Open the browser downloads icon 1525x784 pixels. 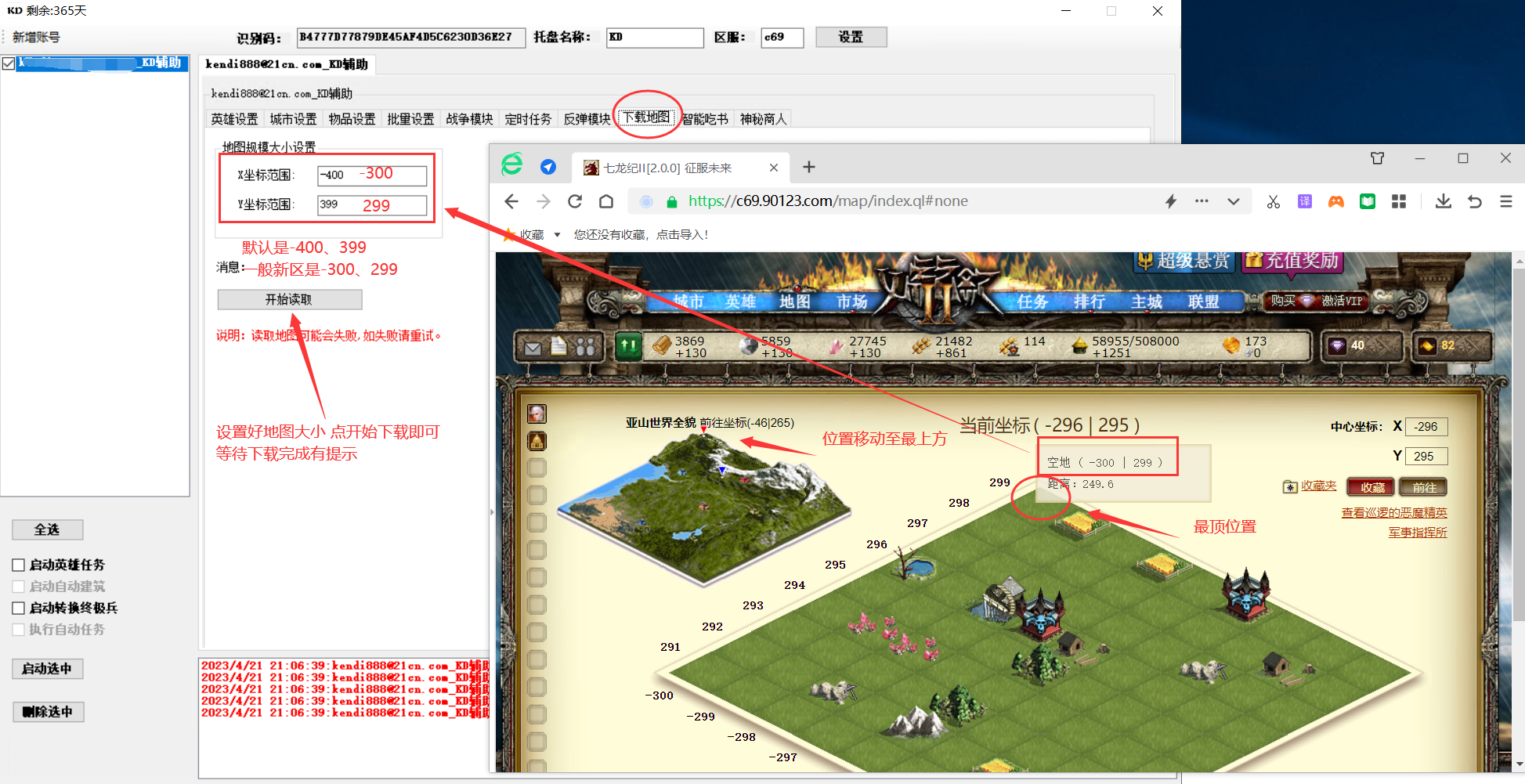click(1444, 201)
